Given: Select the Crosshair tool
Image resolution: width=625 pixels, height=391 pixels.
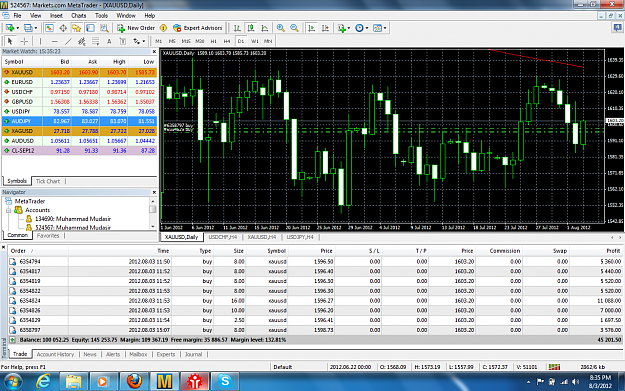Looking at the screenshot, I should click(24, 41).
